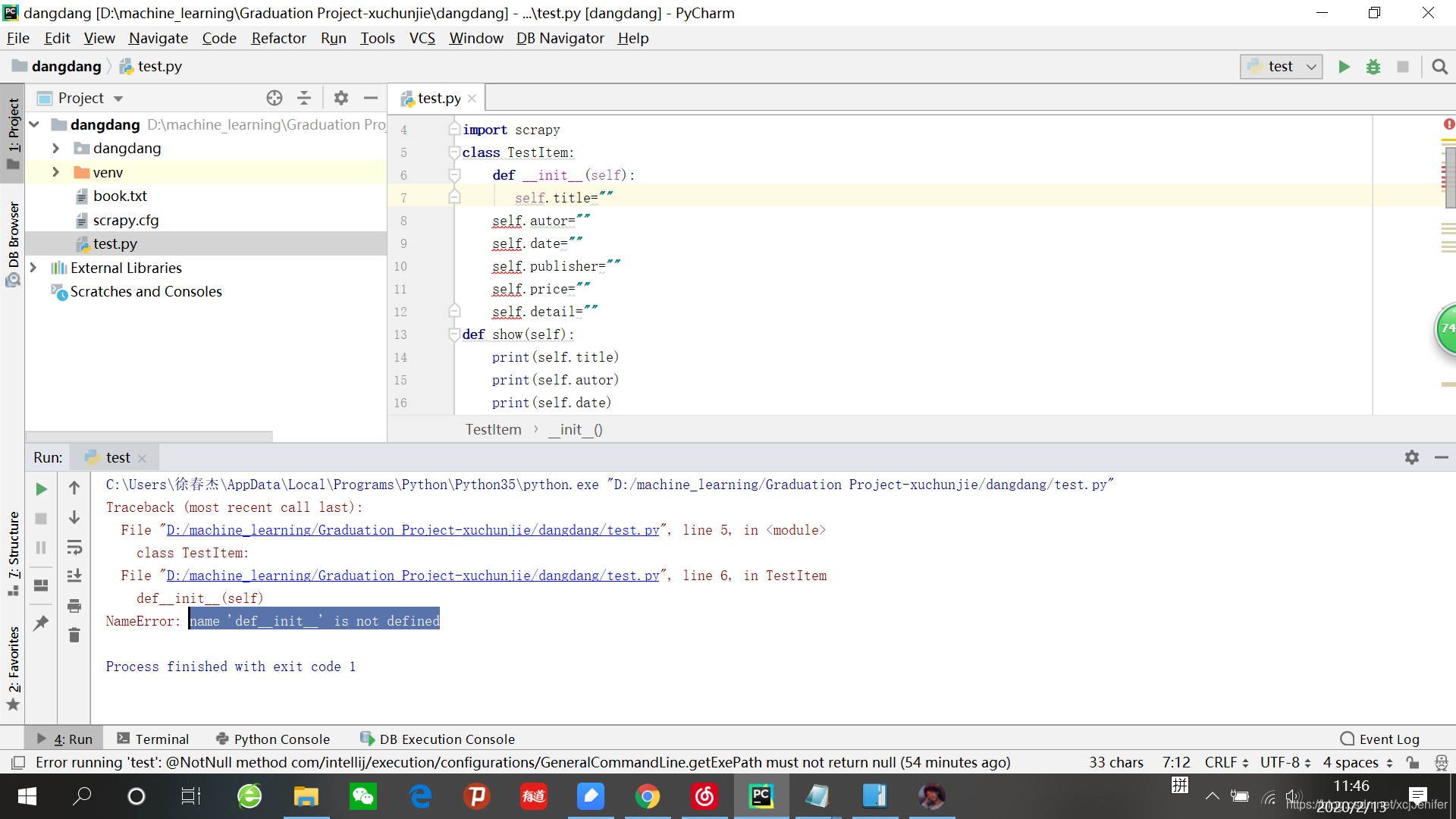
Task: Click the test run configuration dropdown
Action: click(x=1283, y=66)
